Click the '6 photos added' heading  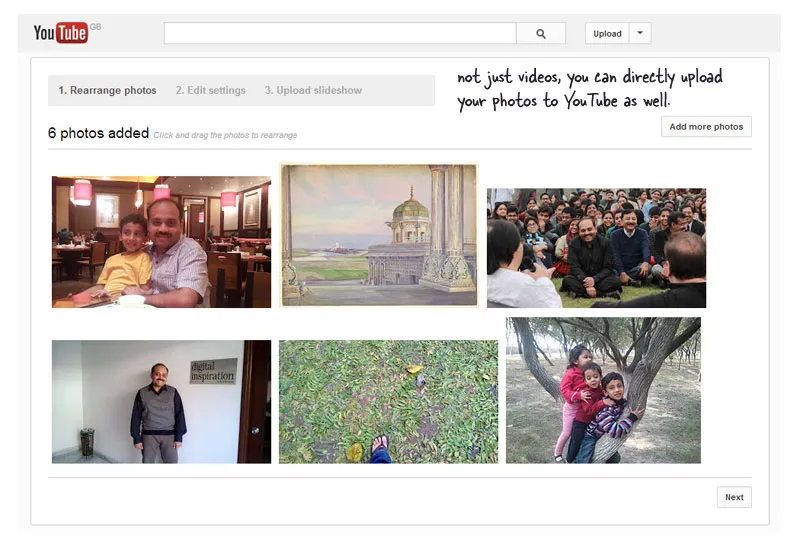pos(98,133)
